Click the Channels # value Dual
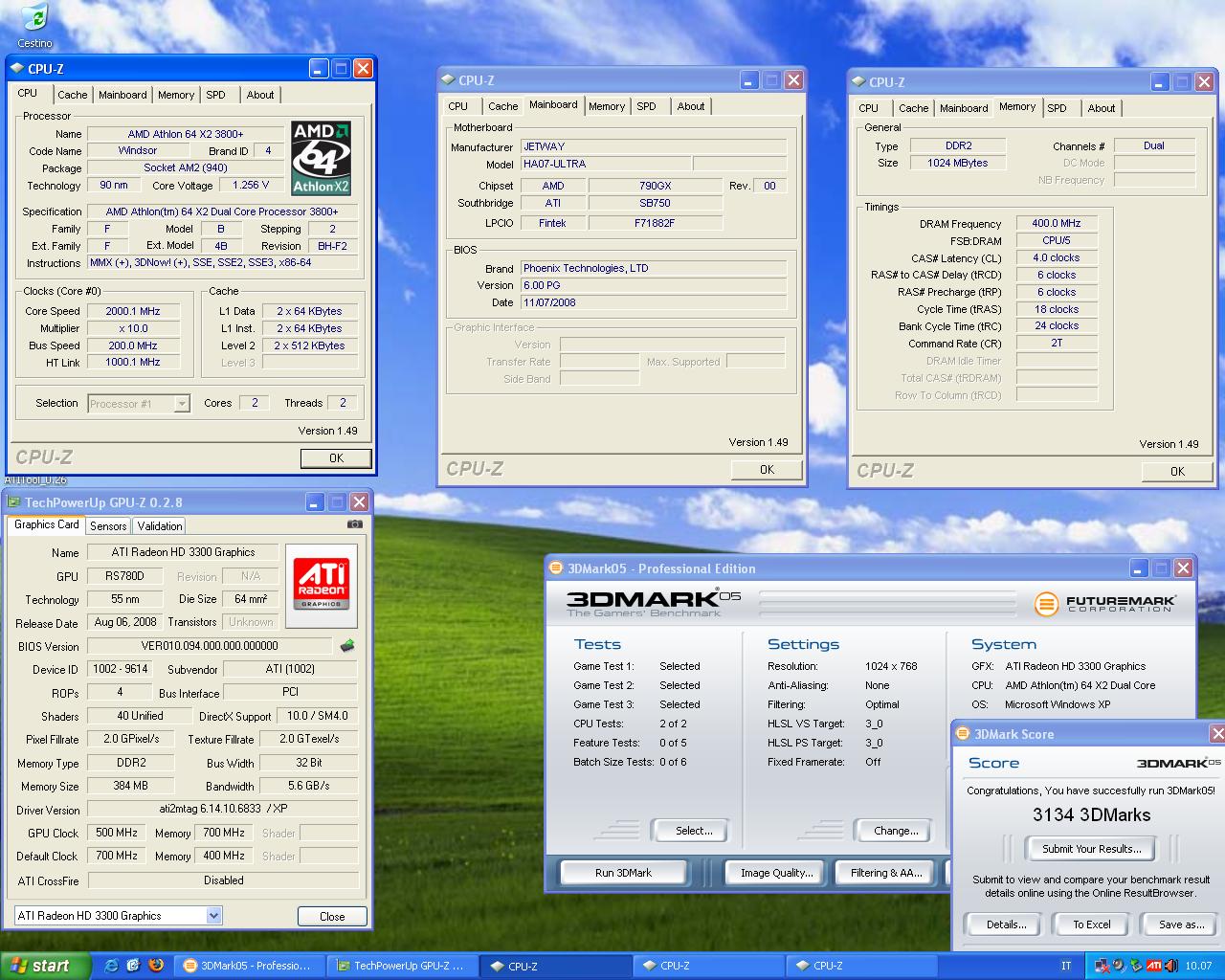1225x980 pixels. point(1154,145)
